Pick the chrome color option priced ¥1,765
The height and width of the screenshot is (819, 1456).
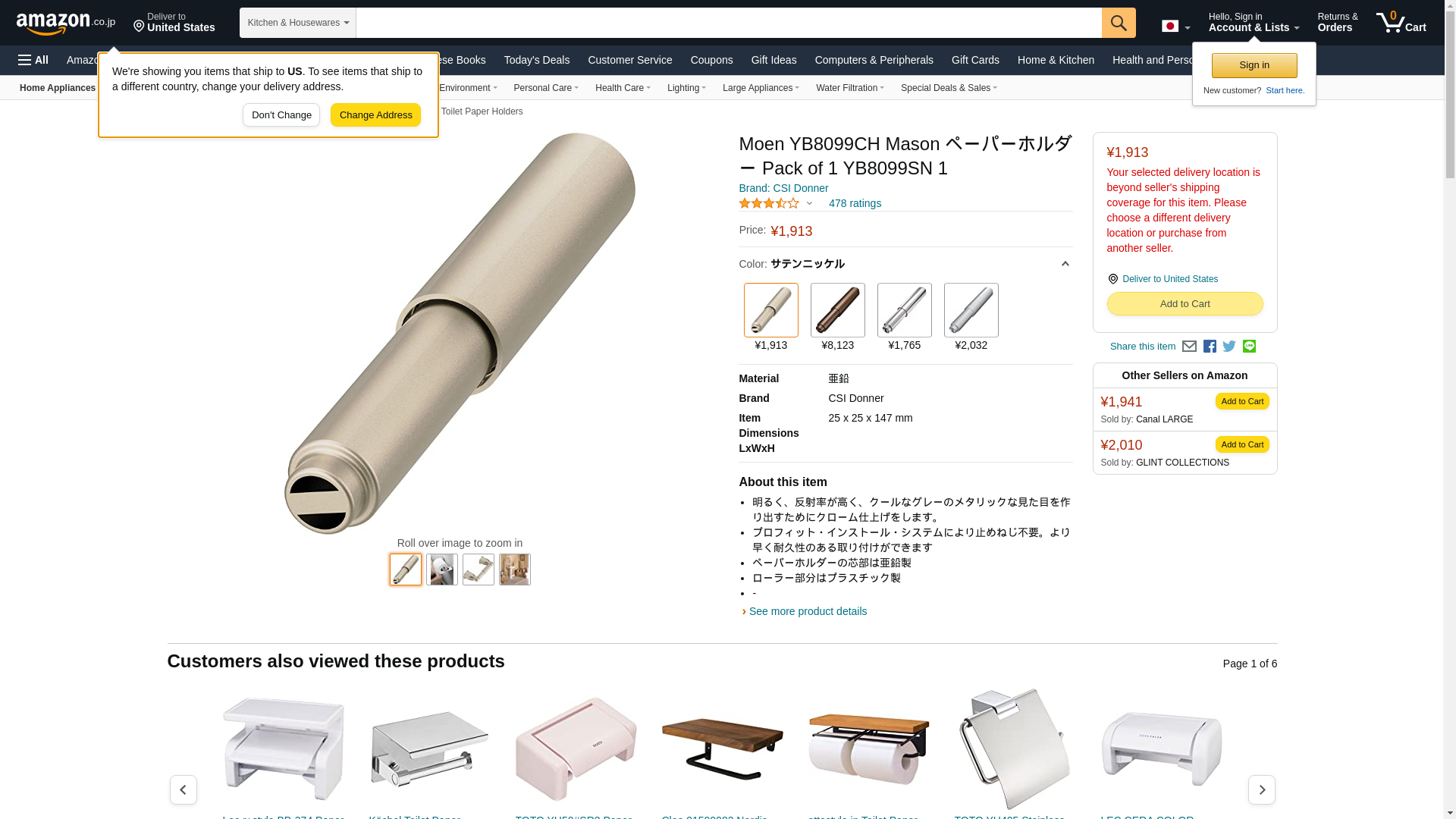point(905,310)
